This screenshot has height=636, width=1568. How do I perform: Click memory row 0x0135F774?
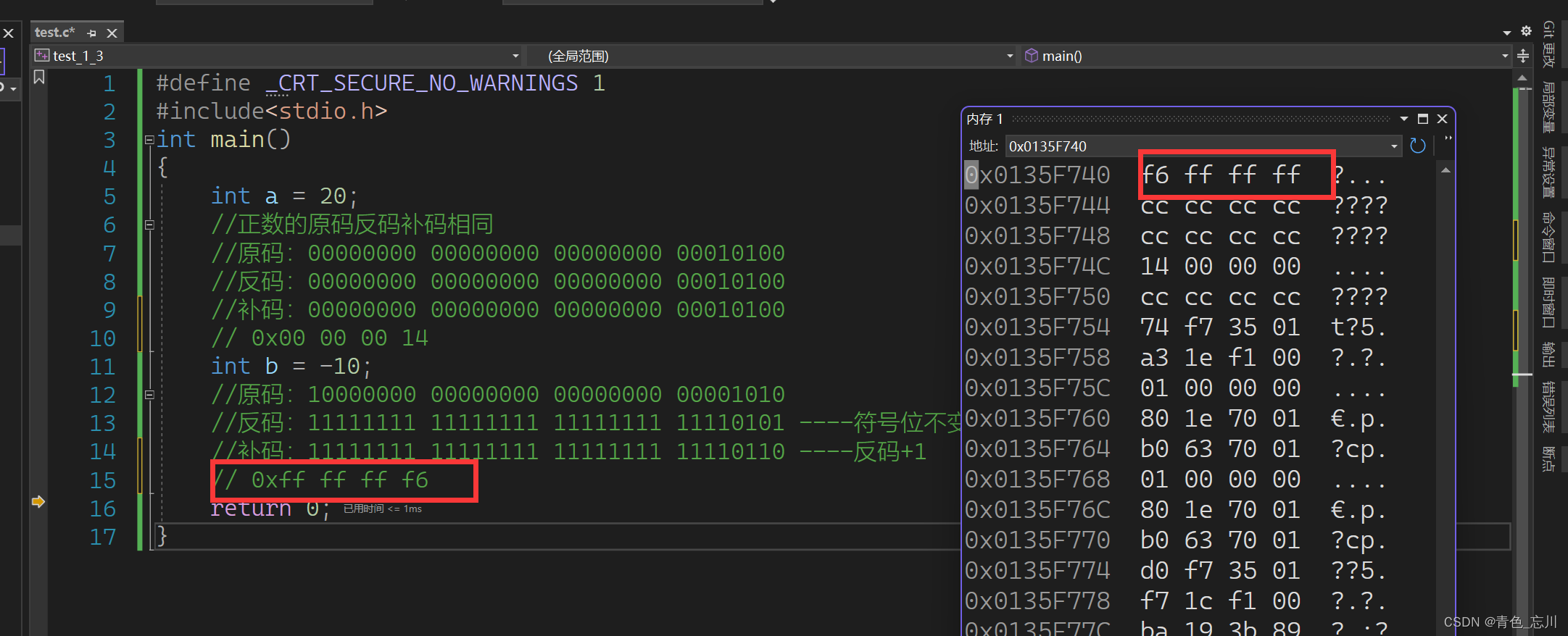tap(1176, 571)
